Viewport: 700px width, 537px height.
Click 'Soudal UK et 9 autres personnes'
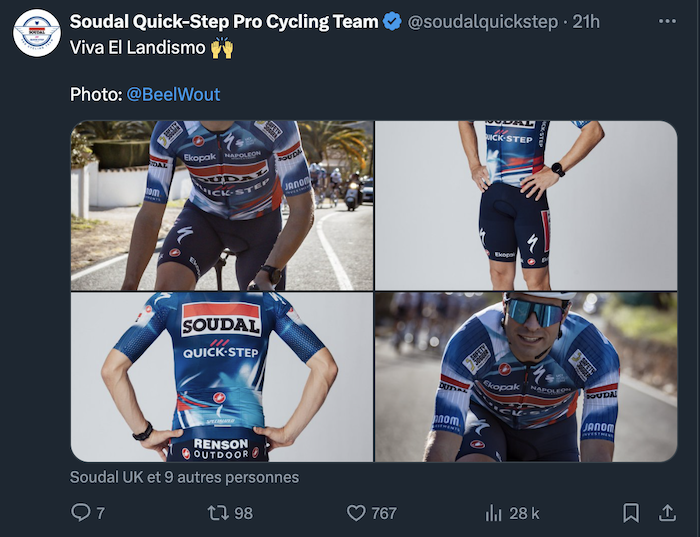(x=184, y=477)
